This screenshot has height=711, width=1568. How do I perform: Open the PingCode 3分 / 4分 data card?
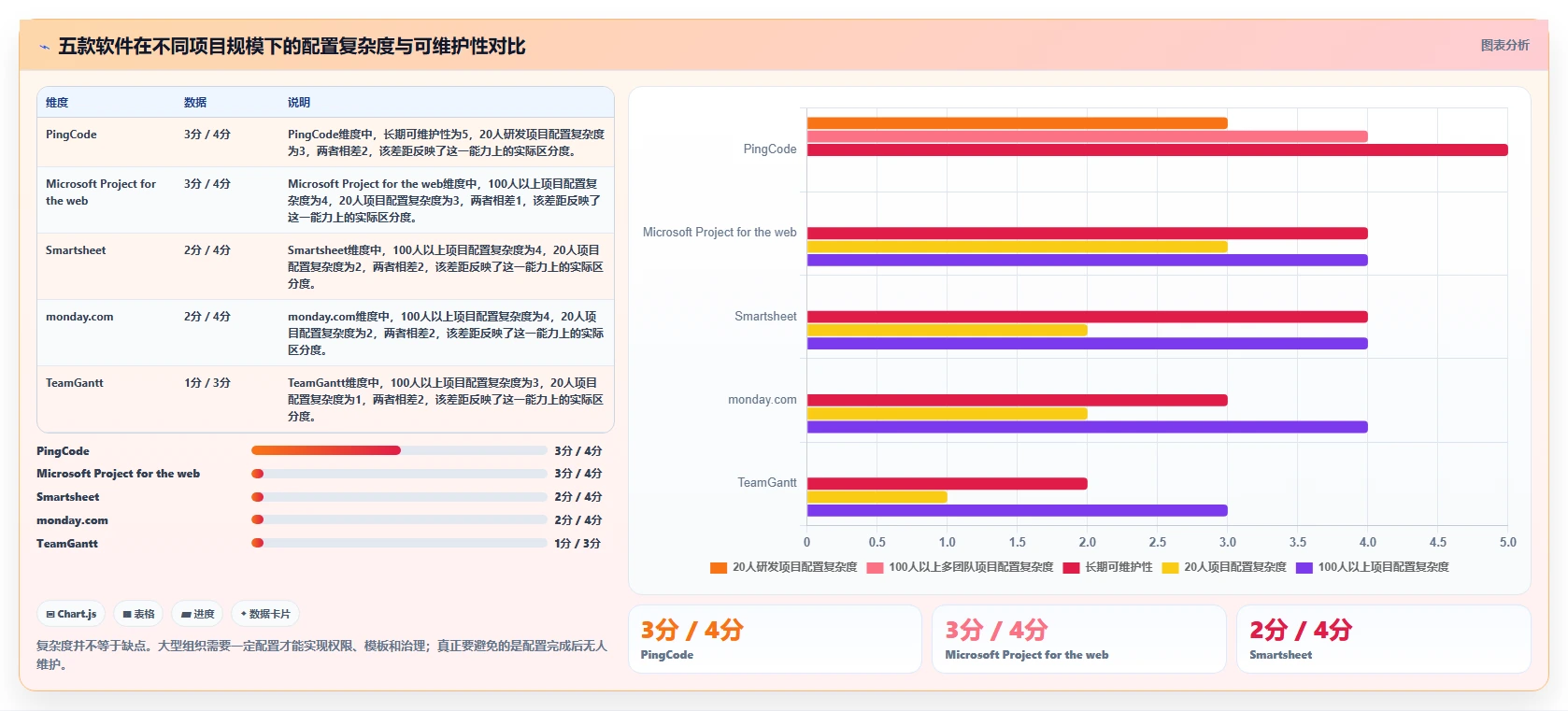pos(775,639)
